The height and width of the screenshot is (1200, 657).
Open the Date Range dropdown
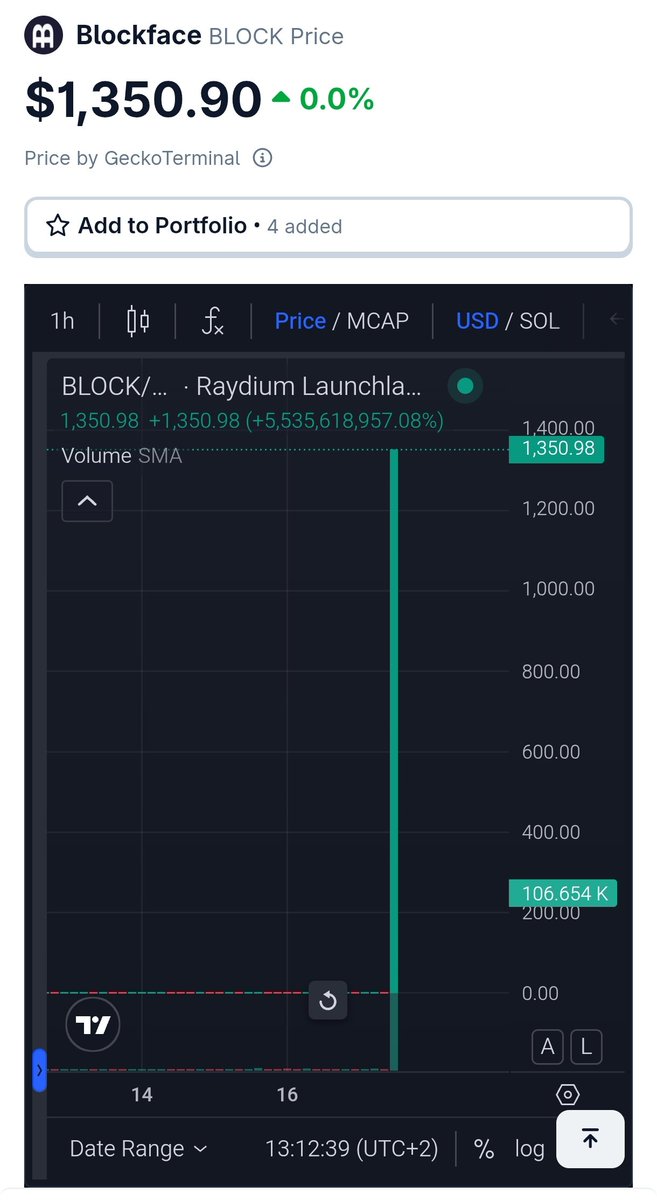click(x=138, y=1149)
